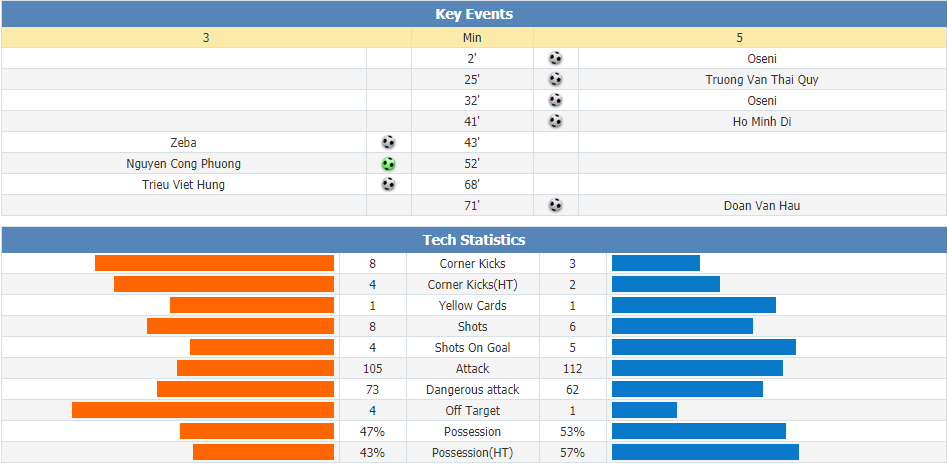
Task: Click the orange Off Target bar
Action: 203,410
